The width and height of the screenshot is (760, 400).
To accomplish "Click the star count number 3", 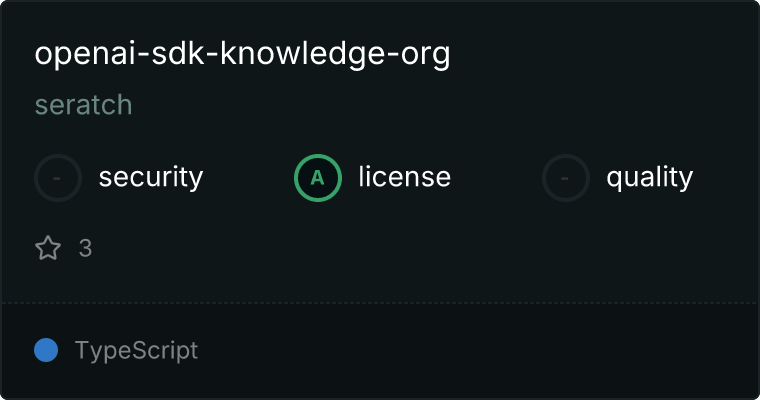I will click(x=85, y=248).
